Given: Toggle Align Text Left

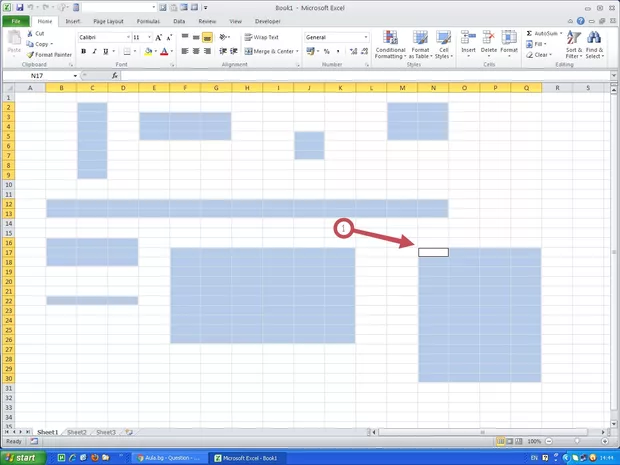Looking at the screenshot, I should point(185,51).
